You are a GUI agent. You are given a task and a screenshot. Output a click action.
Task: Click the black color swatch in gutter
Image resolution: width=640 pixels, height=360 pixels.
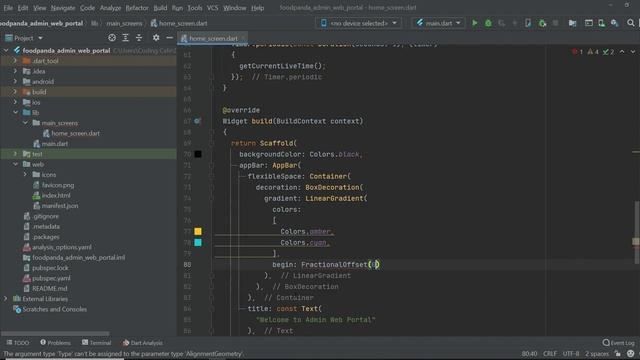(x=198, y=154)
